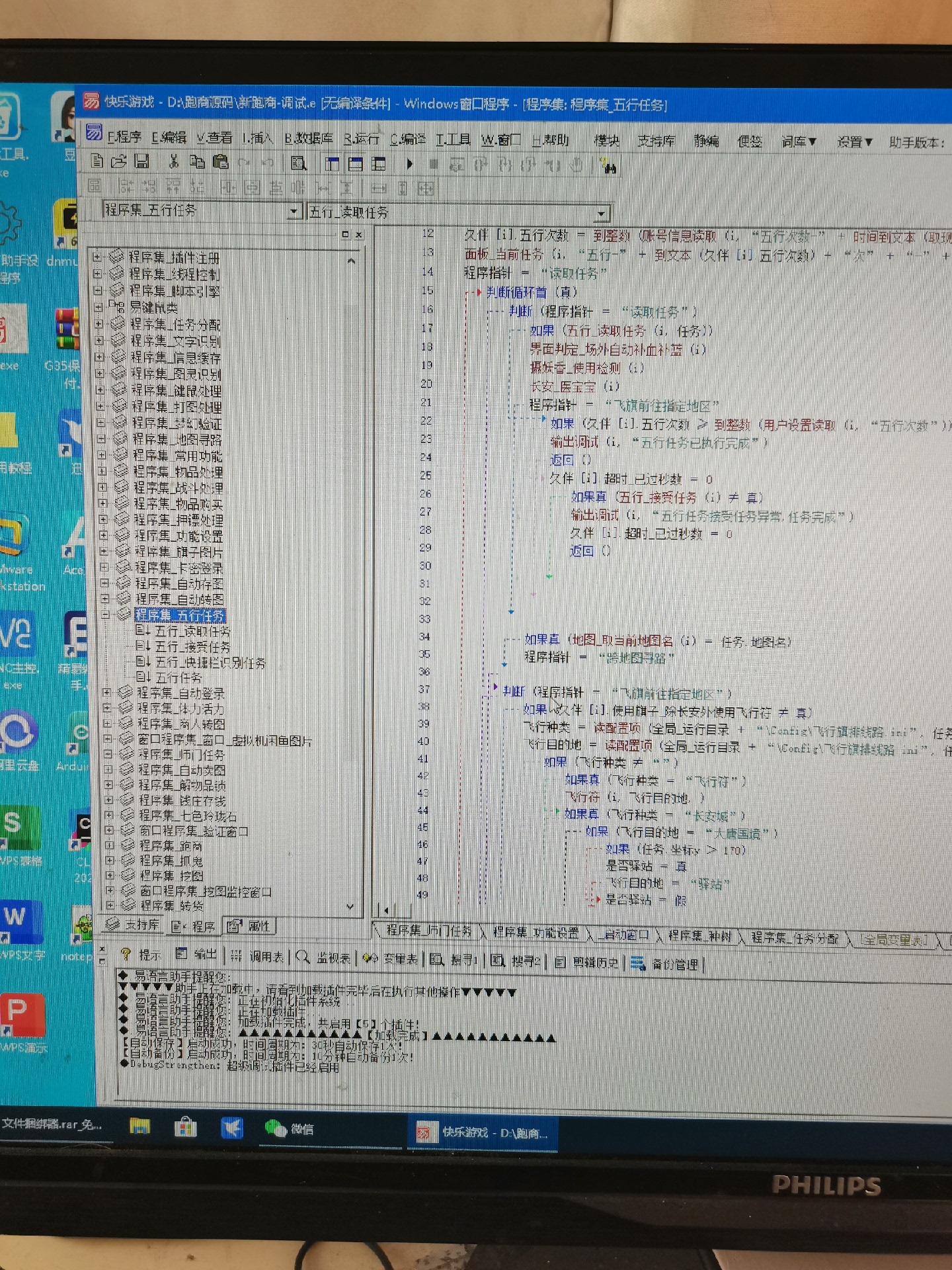Click the blue bird app icon on taskbar
This screenshot has width=952, height=1270.
pyautogui.click(x=231, y=1127)
